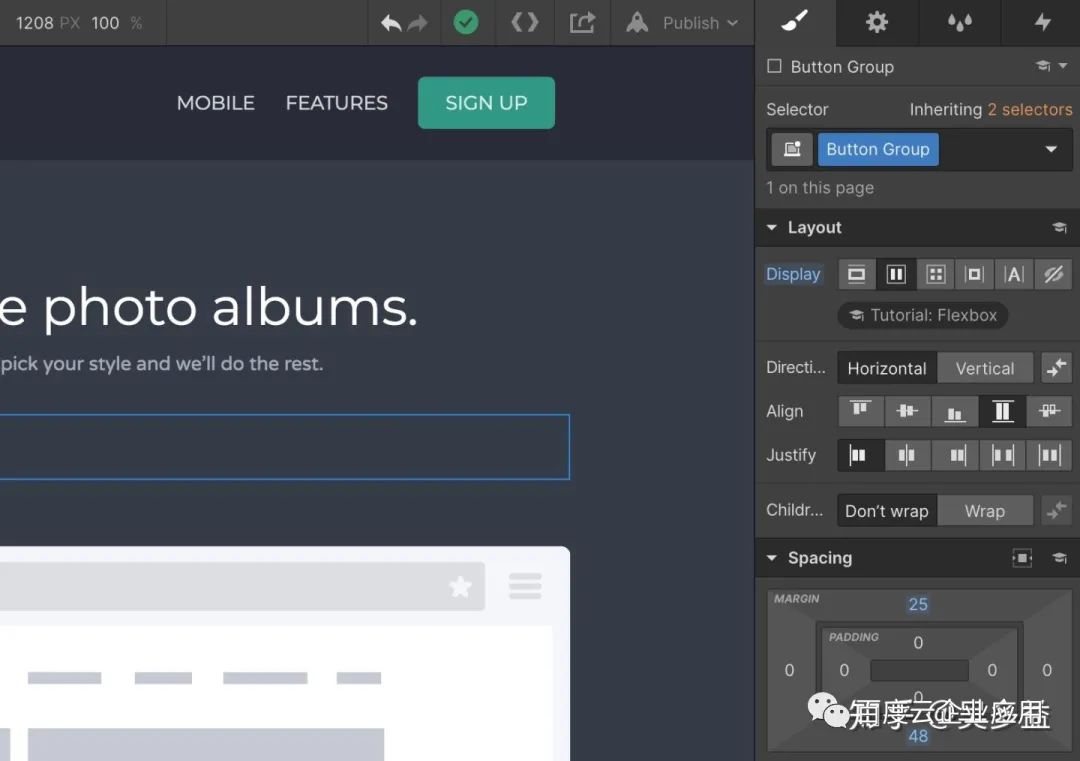Edit the right margin value 0
The height and width of the screenshot is (761, 1080).
pyautogui.click(x=1047, y=671)
